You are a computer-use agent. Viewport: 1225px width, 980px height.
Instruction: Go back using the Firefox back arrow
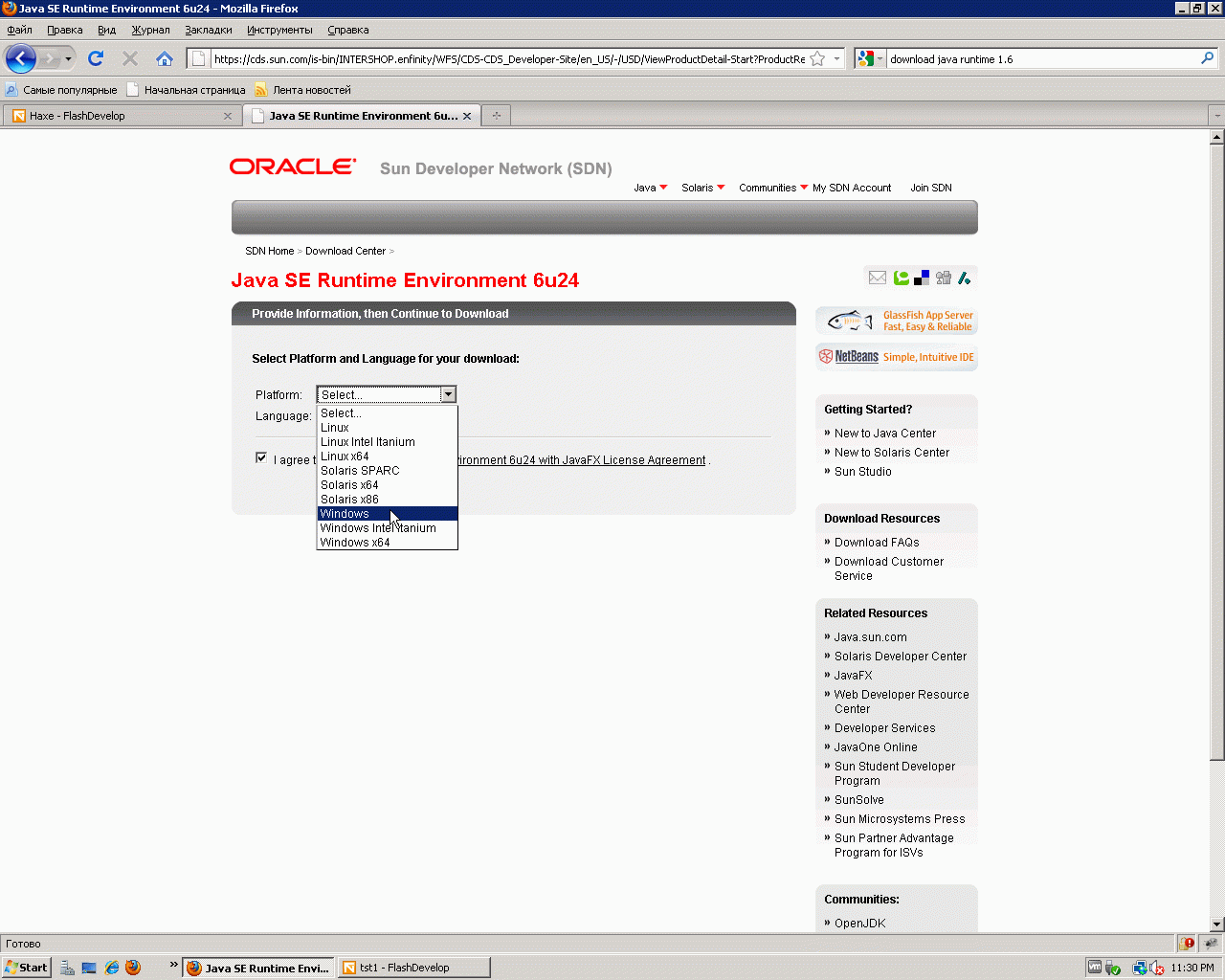pyautogui.click(x=21, y=59)
